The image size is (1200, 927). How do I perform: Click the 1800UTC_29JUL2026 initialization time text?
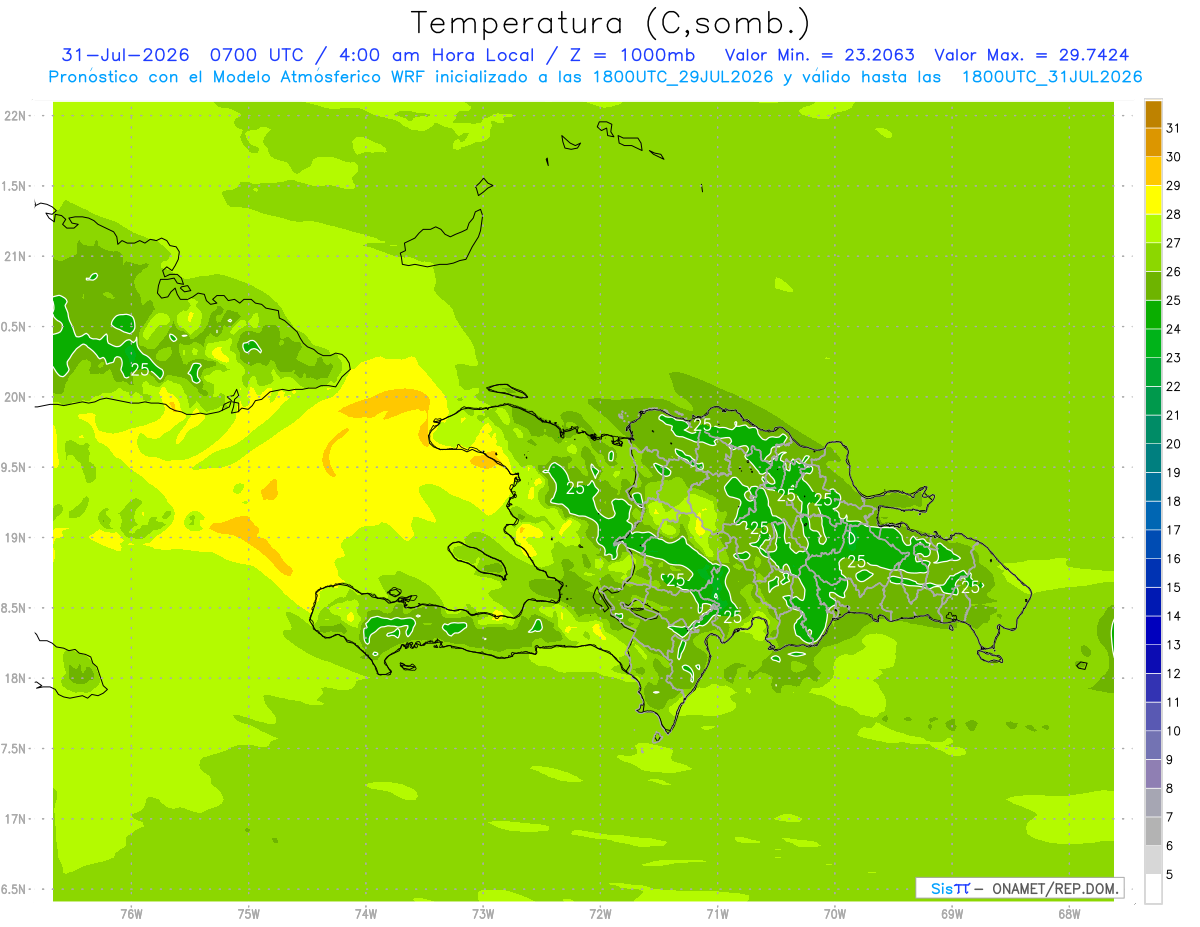tap(683, 77)
